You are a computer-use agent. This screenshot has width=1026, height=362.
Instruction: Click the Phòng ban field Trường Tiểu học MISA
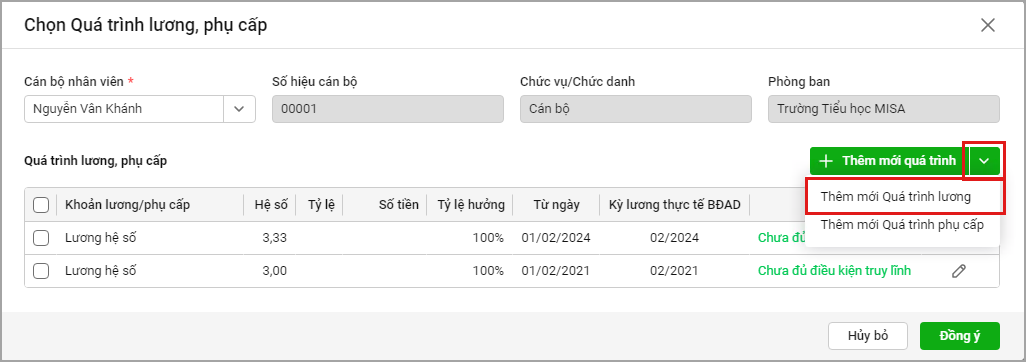(884, 109)
